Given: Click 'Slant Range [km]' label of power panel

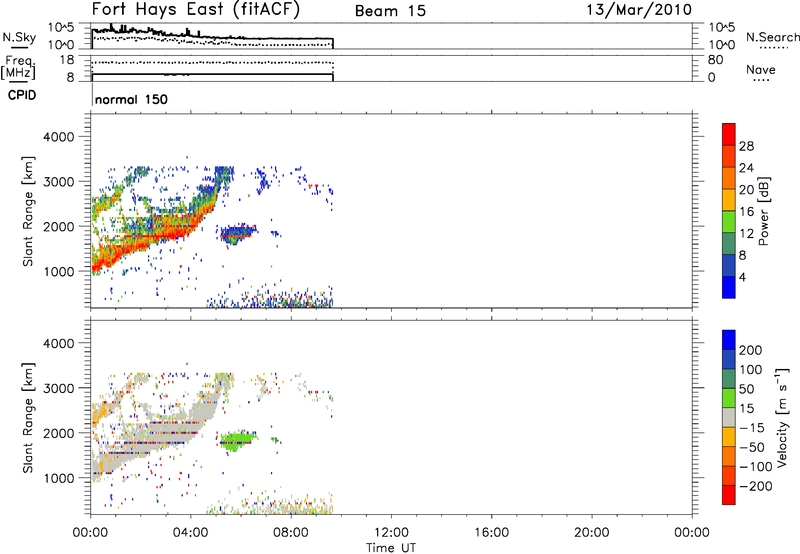Looking at the screenshot, I should (x=28, y=211).
